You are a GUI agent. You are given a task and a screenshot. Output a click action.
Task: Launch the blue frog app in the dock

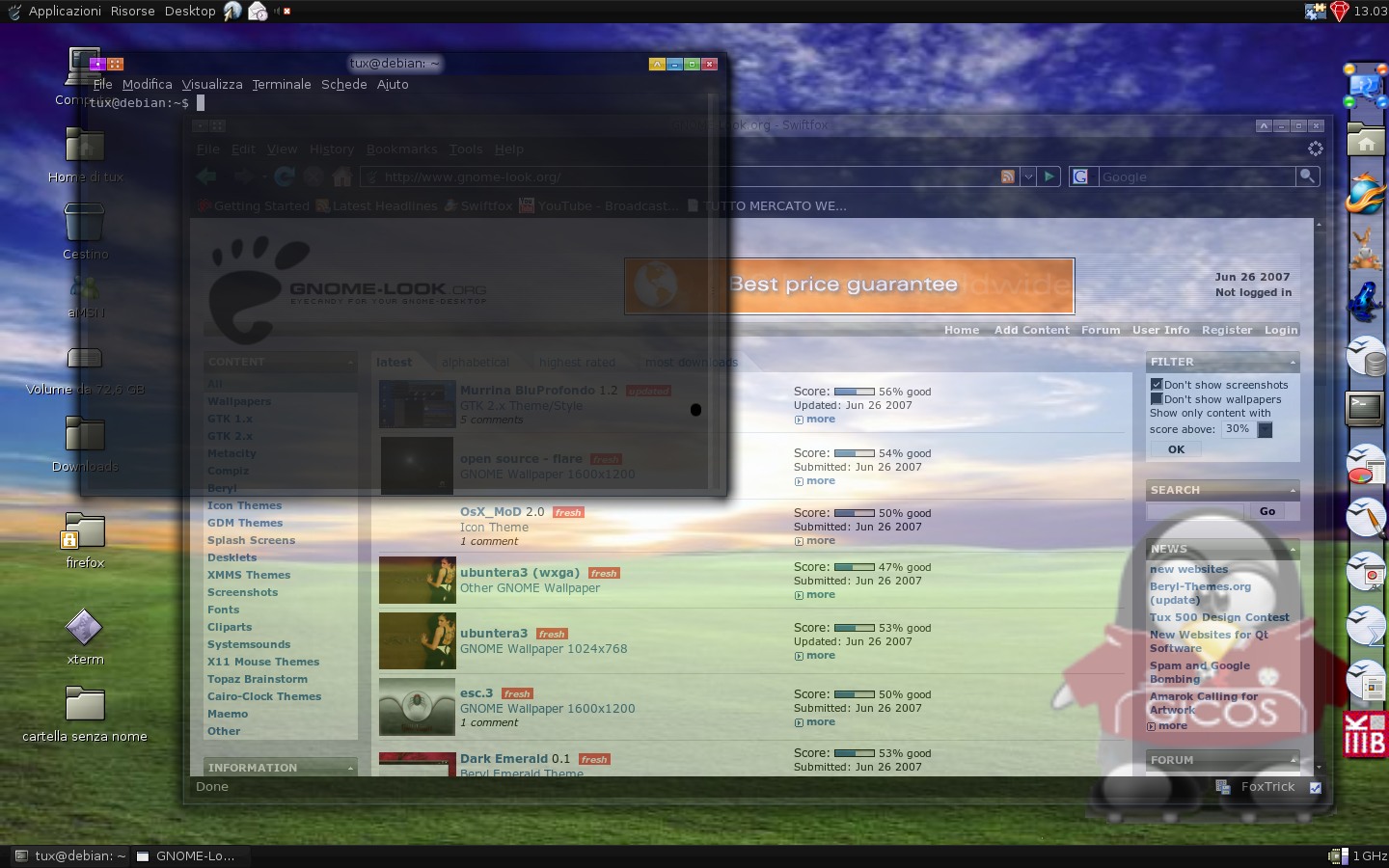click(1366, 301)
